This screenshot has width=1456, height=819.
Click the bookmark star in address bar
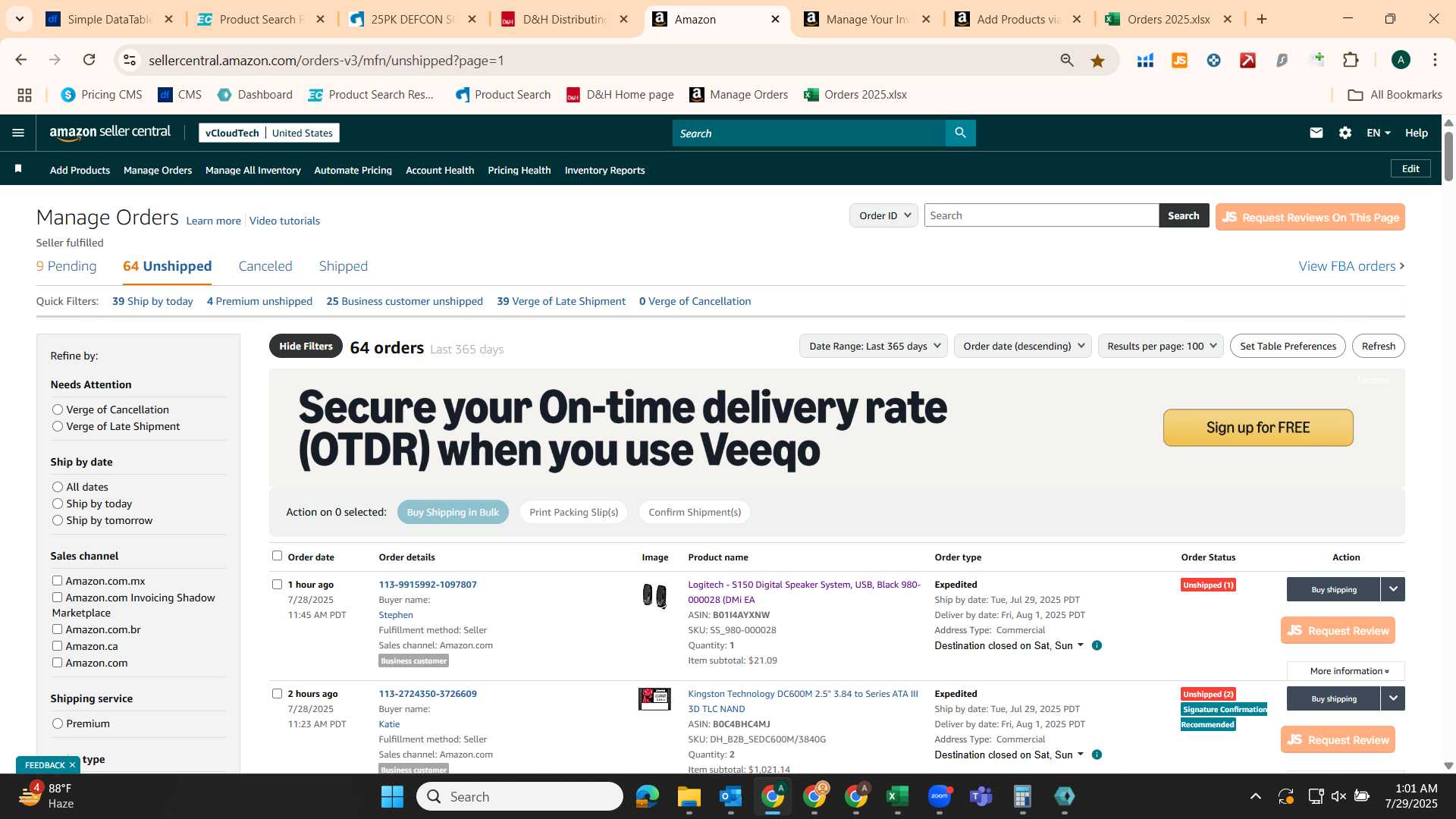coord(1097,61)
